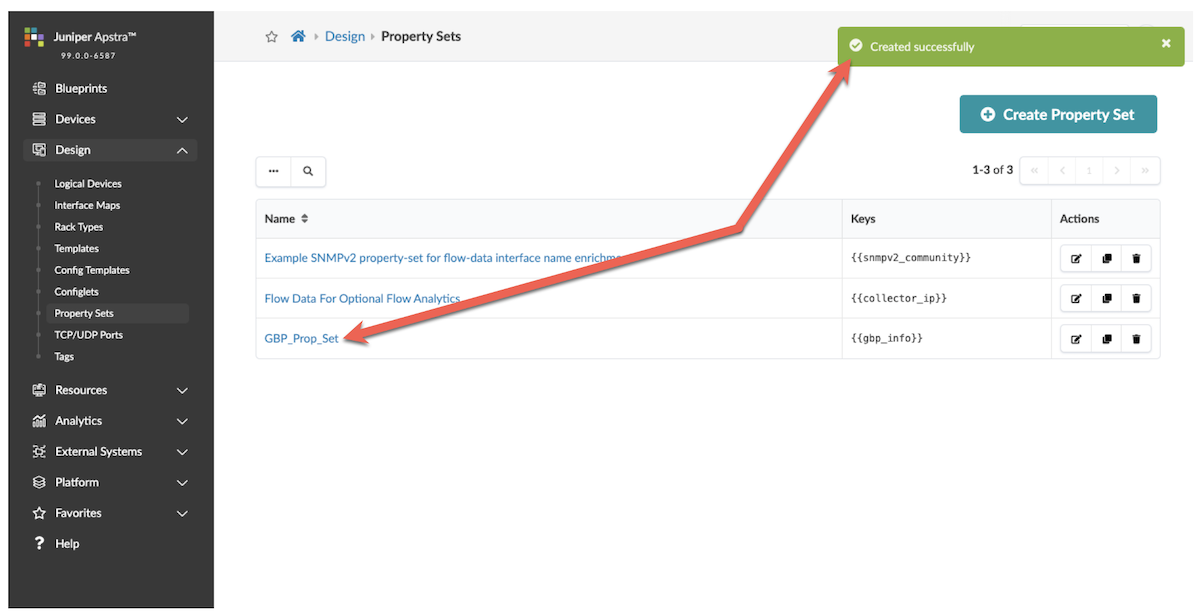Open Flow Data For Optional Flow Analytics

[x=362, y=298]
